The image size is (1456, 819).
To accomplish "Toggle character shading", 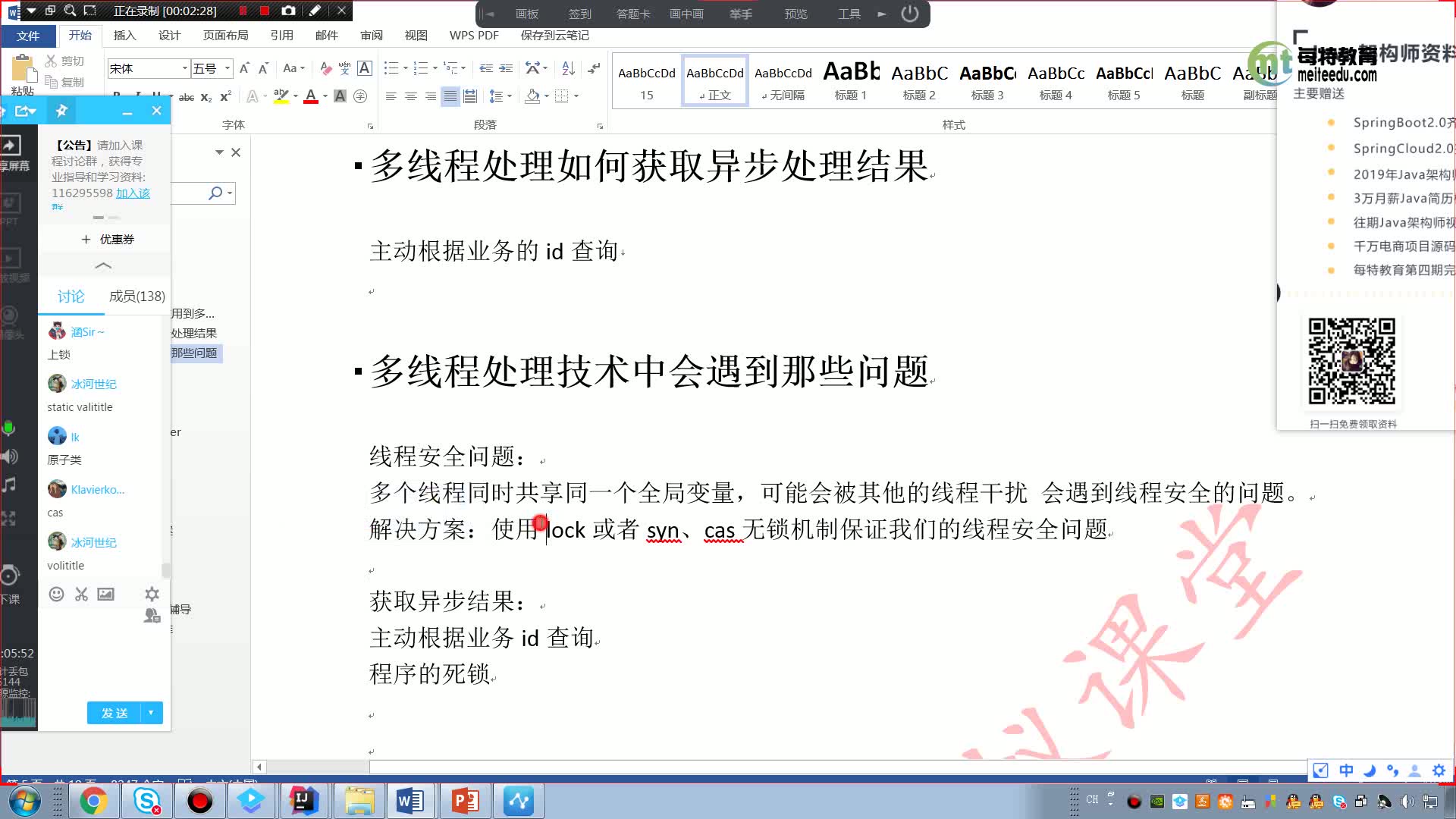I will click(x=340, y=96).
